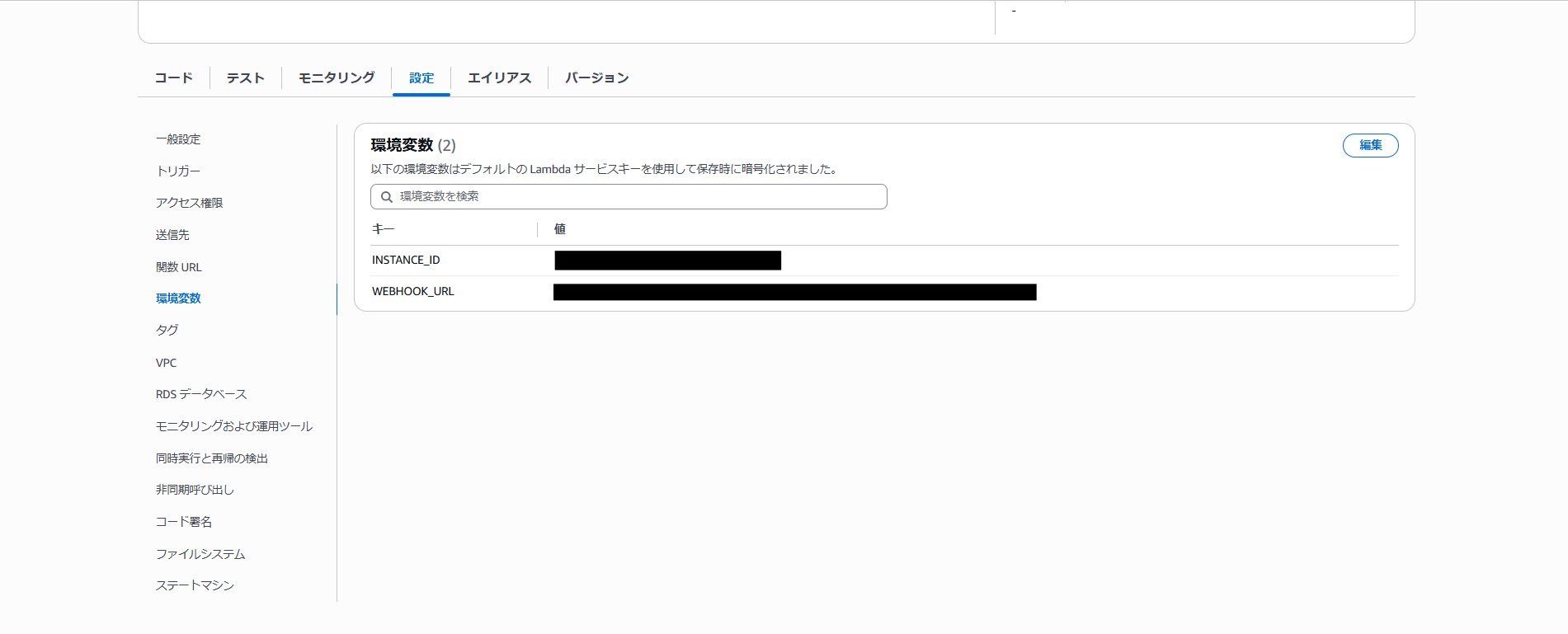
Task: Select タグ in the sidebar
Action: [x=167, y=330]
